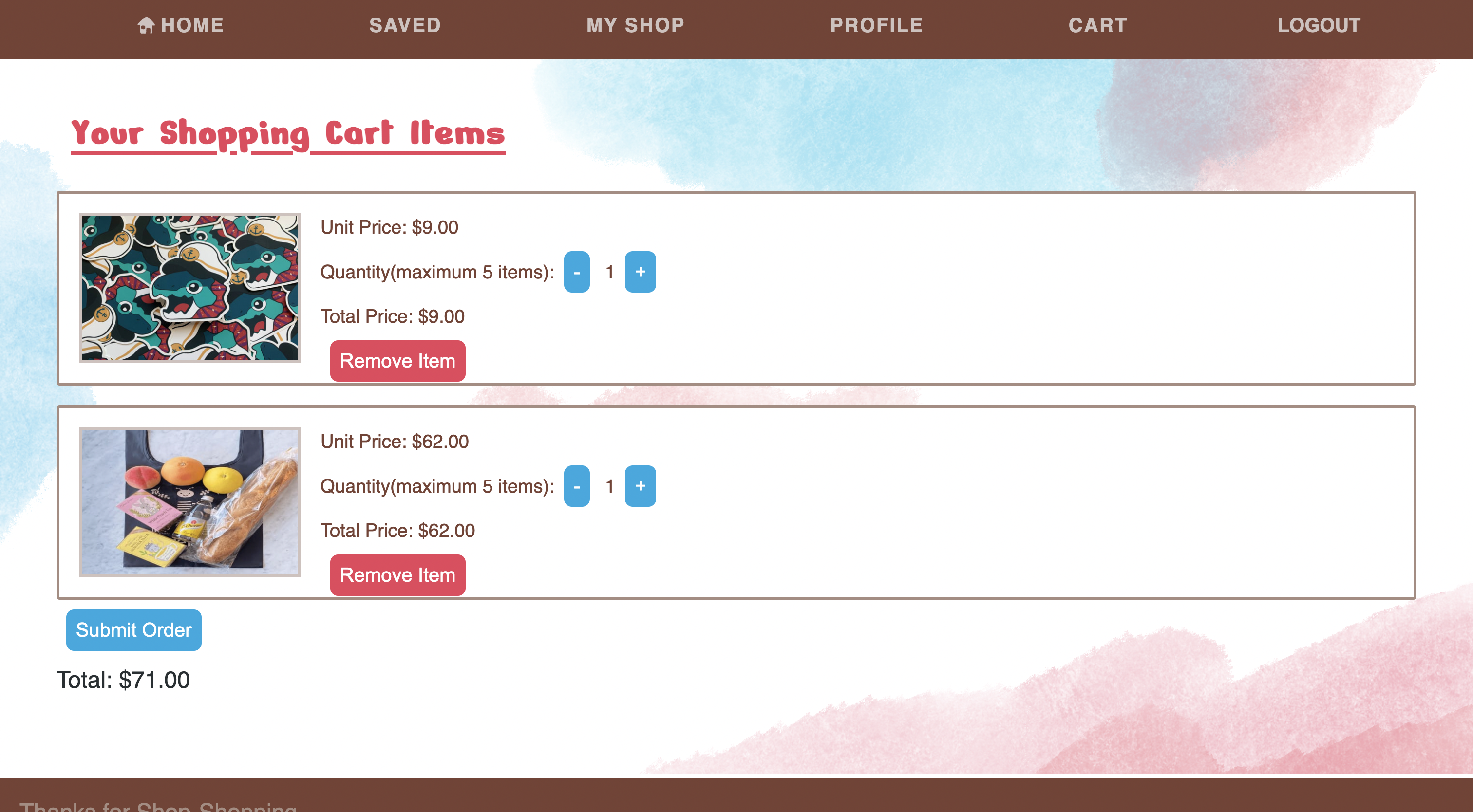Viewport: 1473px width, 812px height.
Task: Click the house icon in the navigation bar
Action: [147, 24]
